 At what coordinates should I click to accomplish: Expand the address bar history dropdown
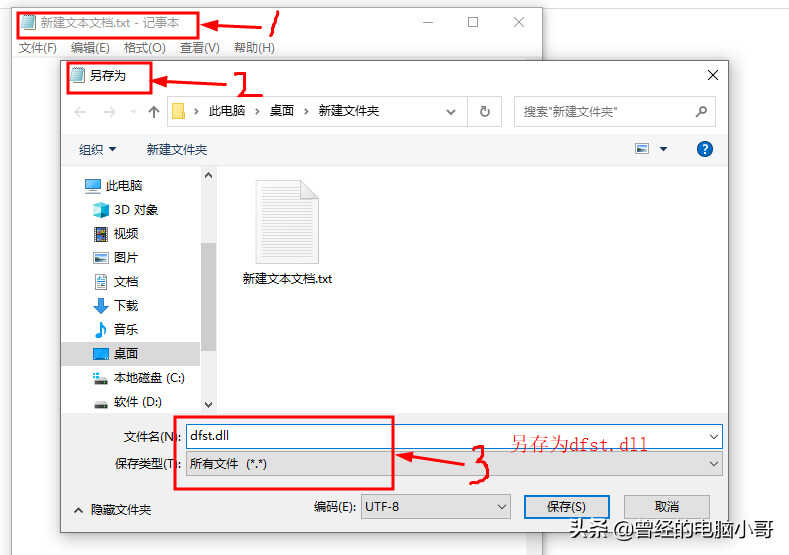click(x=450, y=112)
